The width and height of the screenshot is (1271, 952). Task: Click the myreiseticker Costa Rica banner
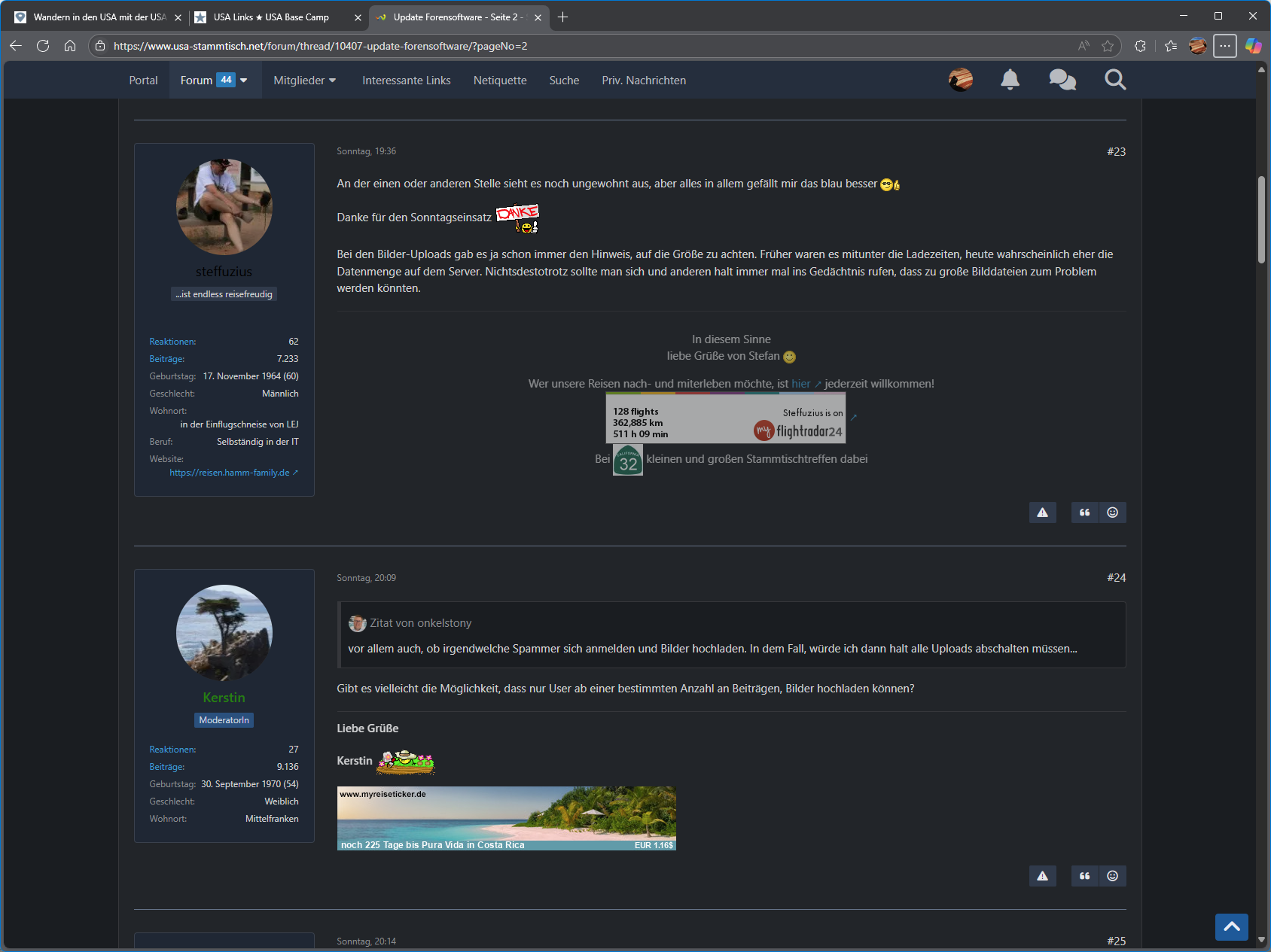click(x=506, y=818)
